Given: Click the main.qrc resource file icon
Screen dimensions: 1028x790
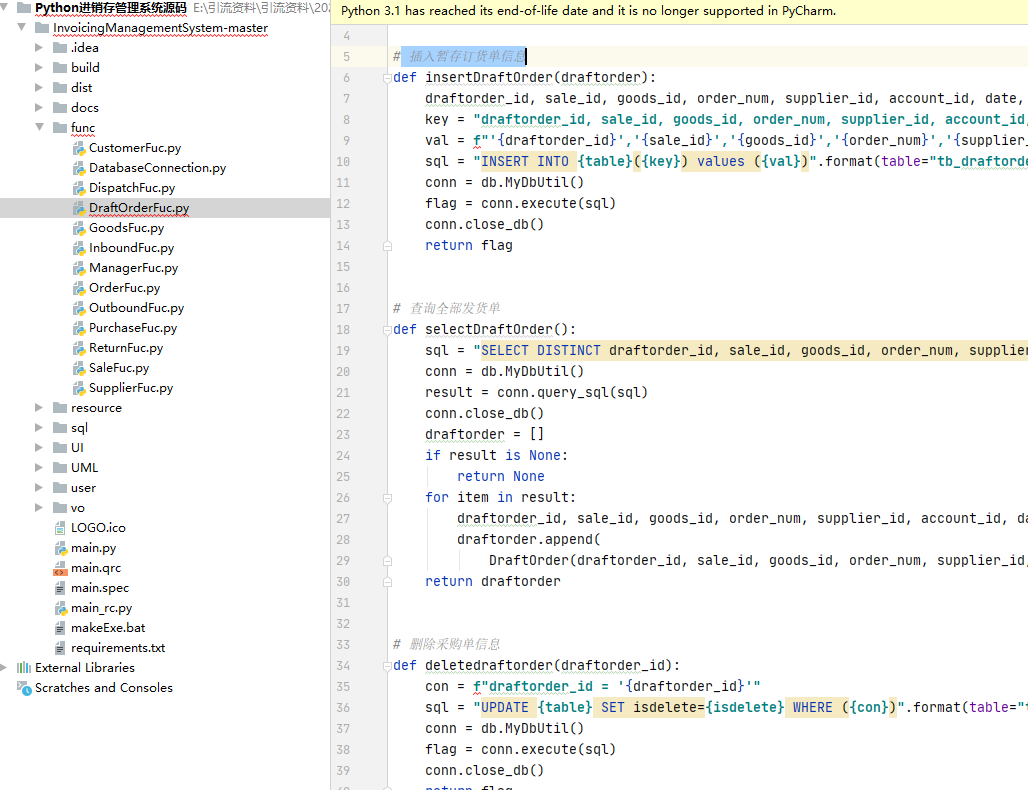Looking at the screenshot, I should tap(60, 568).
